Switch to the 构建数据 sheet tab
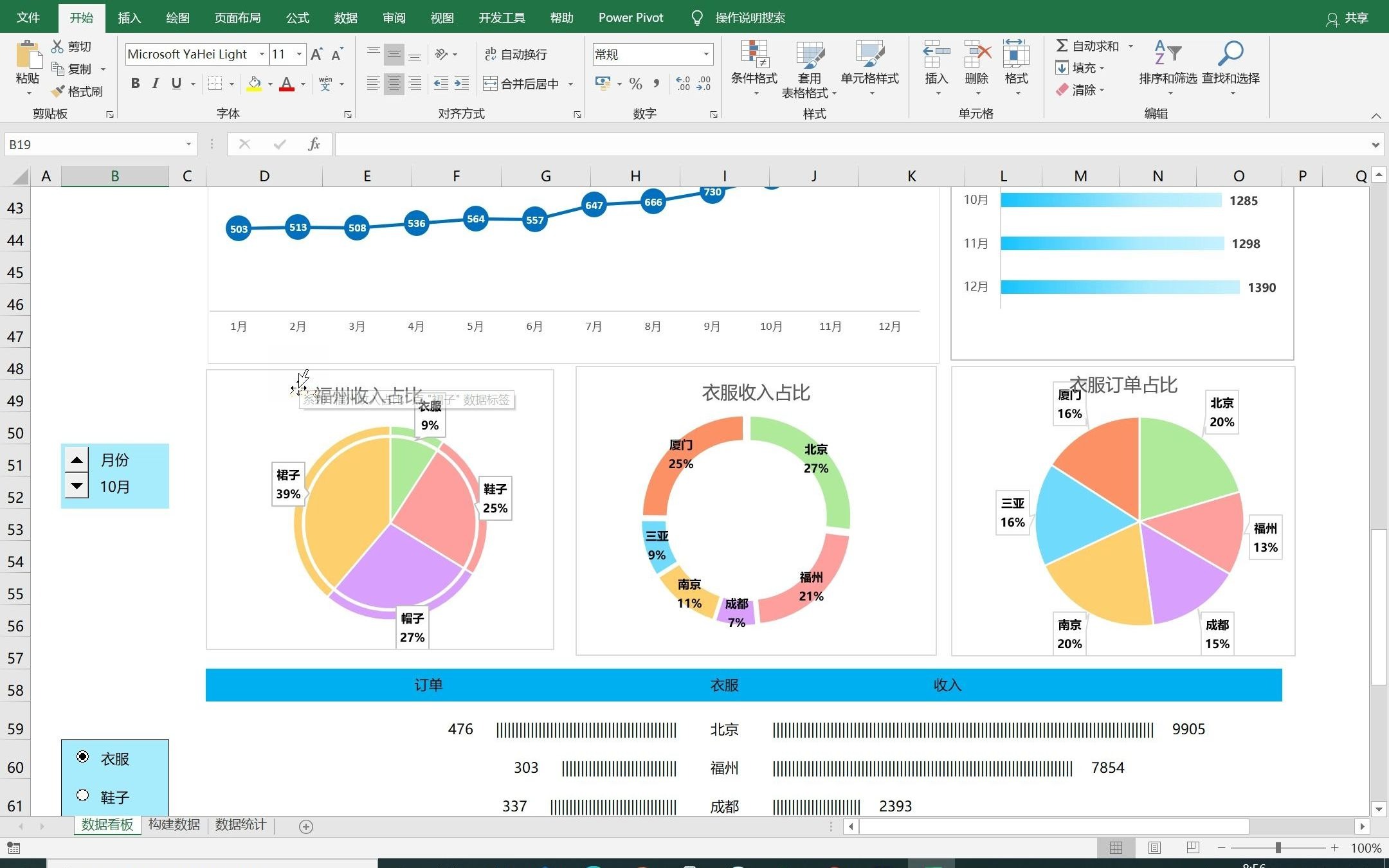This screenshot has width=1389, height=868. 174,824
